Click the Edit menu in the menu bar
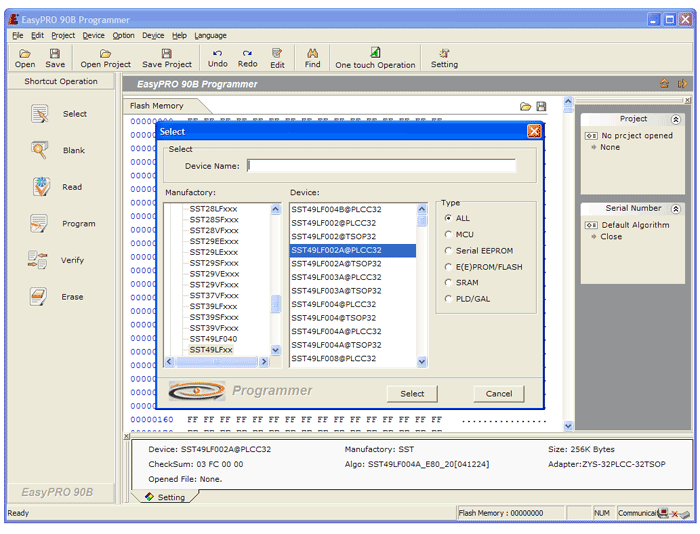Image resolution: width=700 pixels, height=534 pixels. click(x=38, y=35)
